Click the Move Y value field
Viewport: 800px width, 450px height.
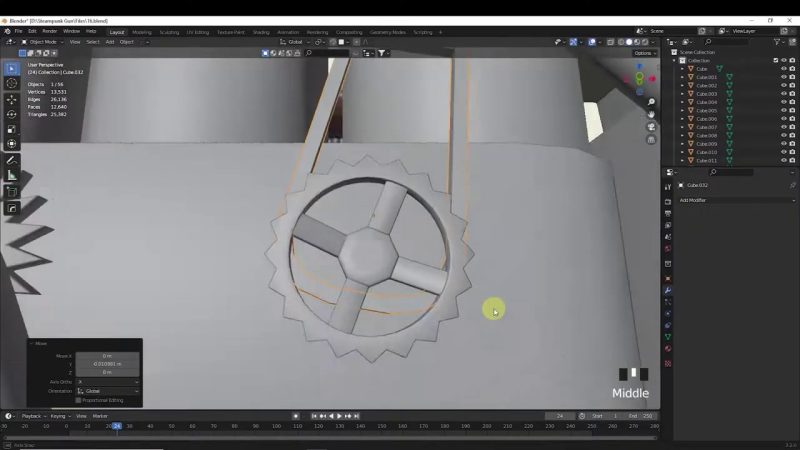click(107, 364)
